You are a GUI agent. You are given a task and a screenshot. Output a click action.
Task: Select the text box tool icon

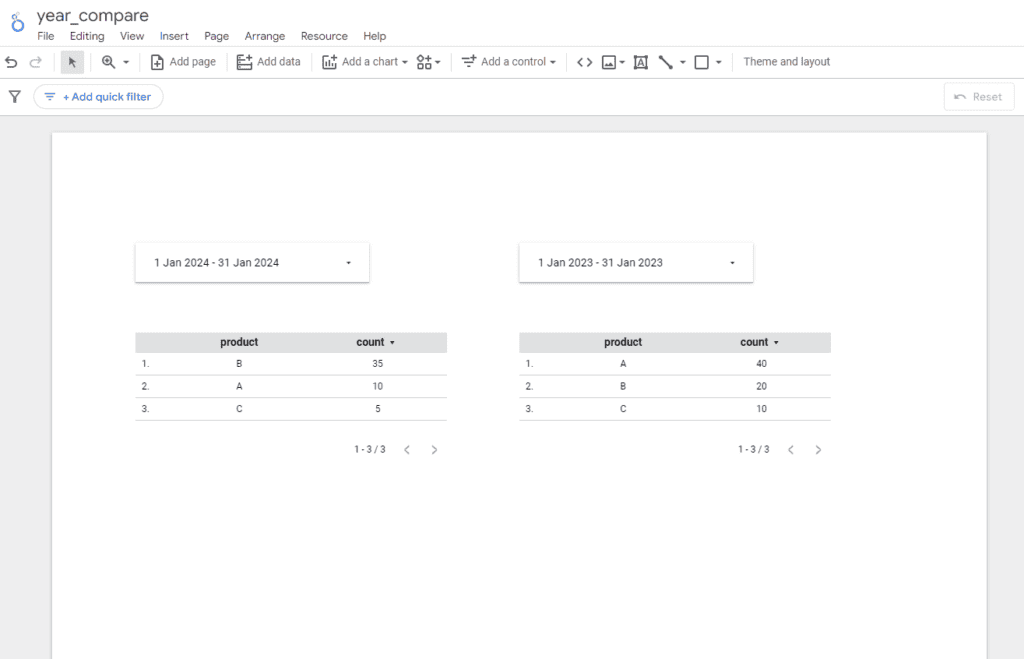pyautogui.click(x=641, y=62)
